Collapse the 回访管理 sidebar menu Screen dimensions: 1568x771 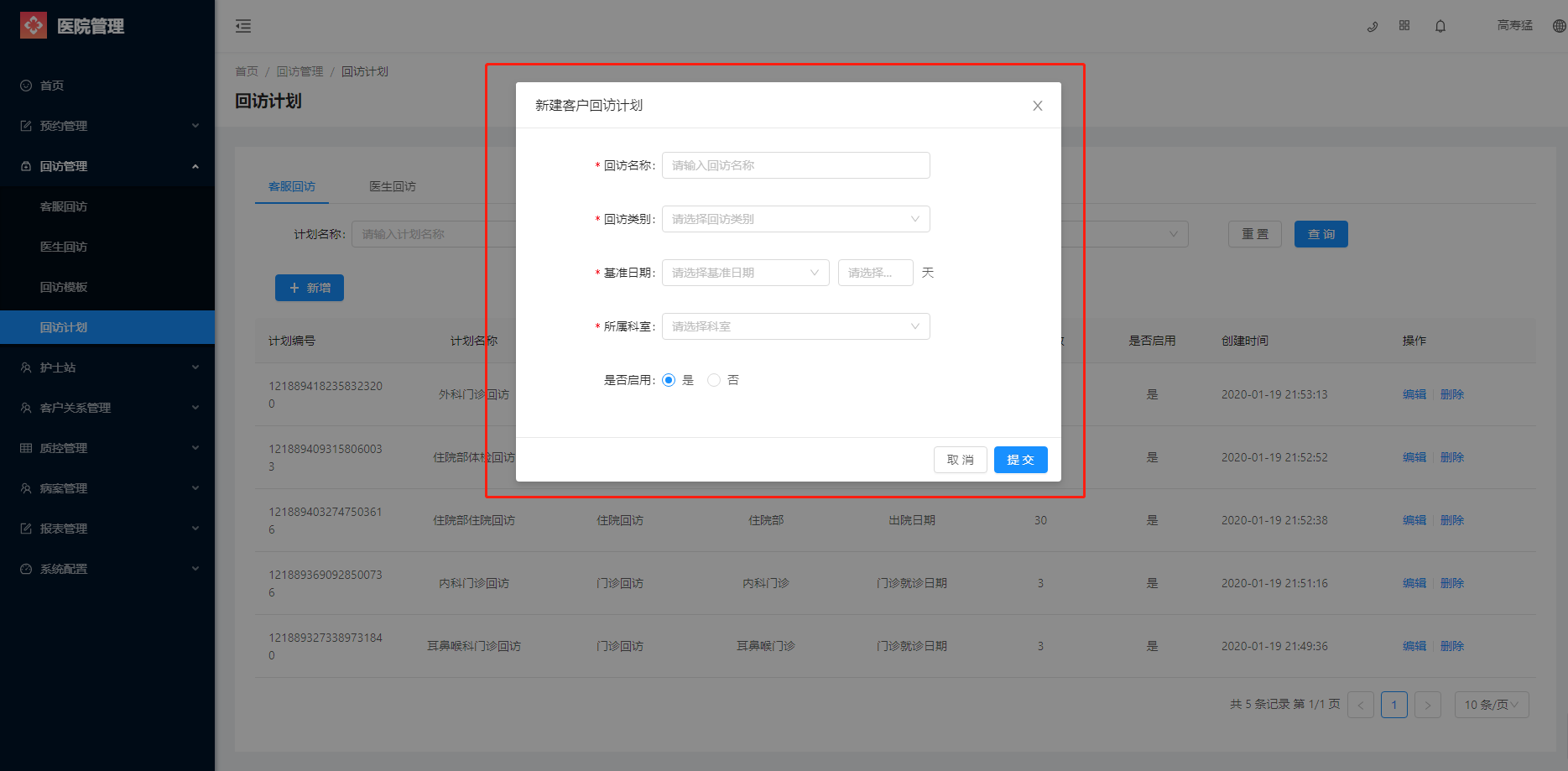tap(195, 166)
